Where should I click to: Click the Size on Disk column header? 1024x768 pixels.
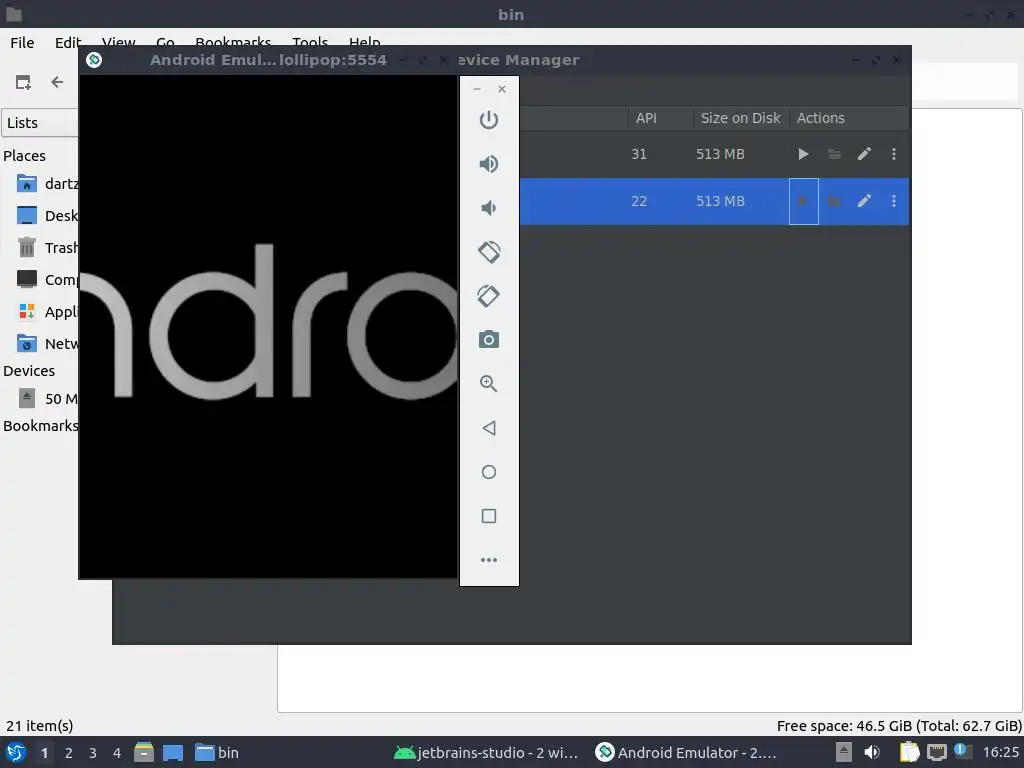pyautogui.click(x=740, y=118)
